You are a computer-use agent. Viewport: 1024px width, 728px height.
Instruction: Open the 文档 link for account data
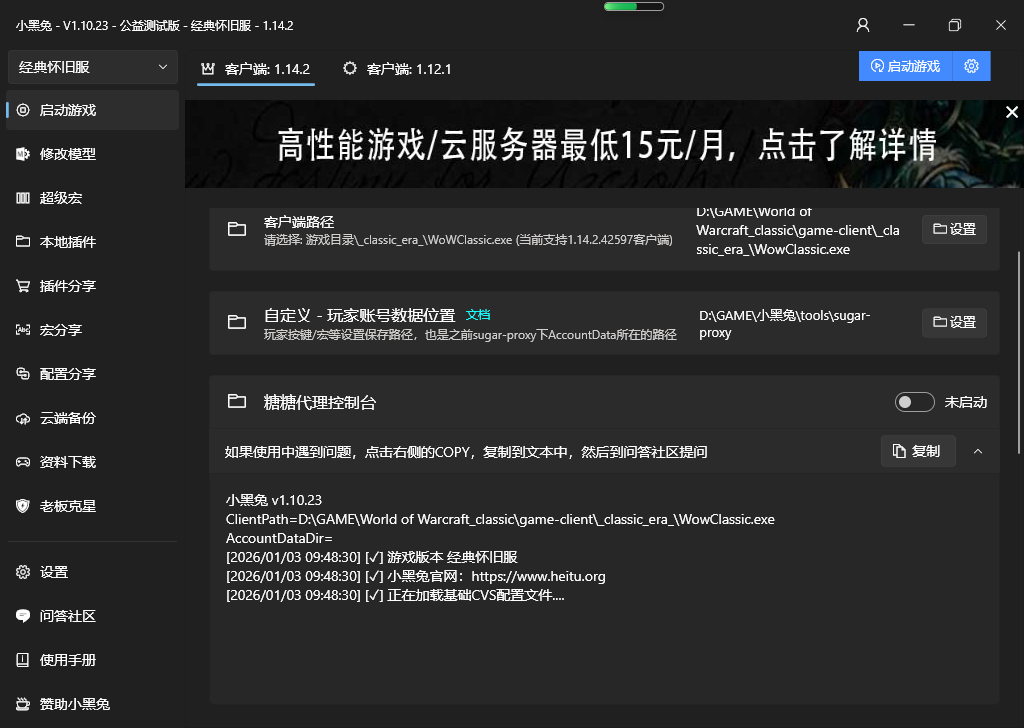coord(478,314)
